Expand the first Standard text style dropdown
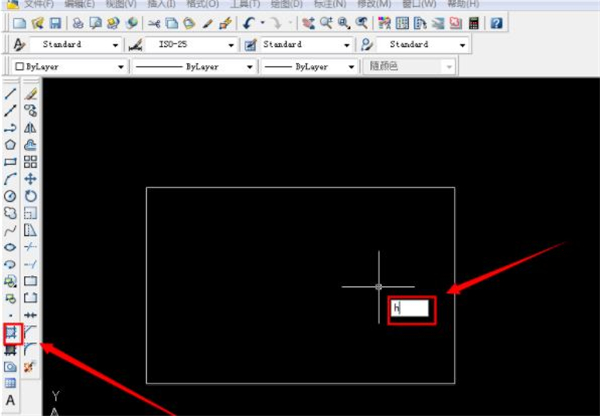 point(121,45)
